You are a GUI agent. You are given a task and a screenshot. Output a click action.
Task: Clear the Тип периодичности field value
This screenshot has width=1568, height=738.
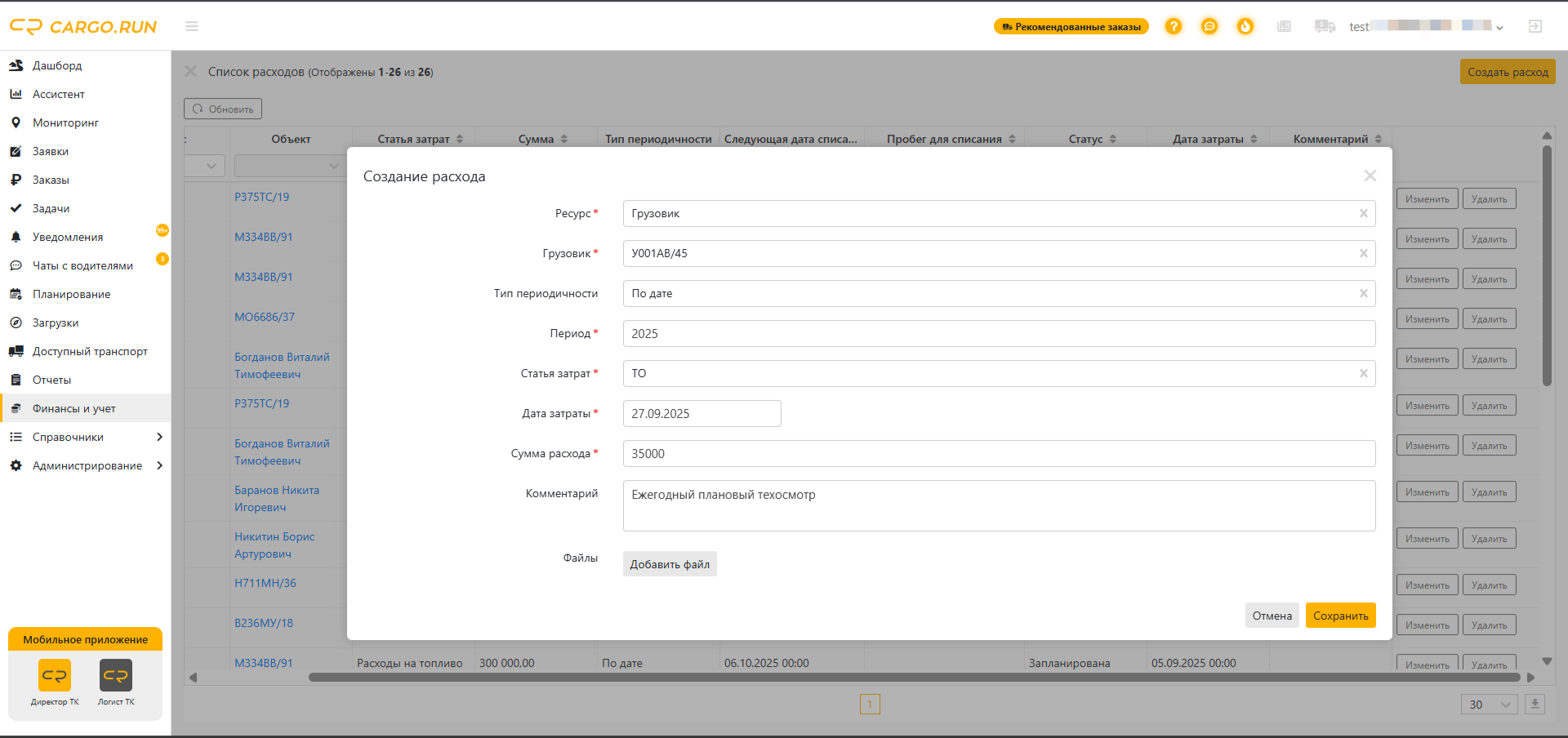(x=1364, y=293)
